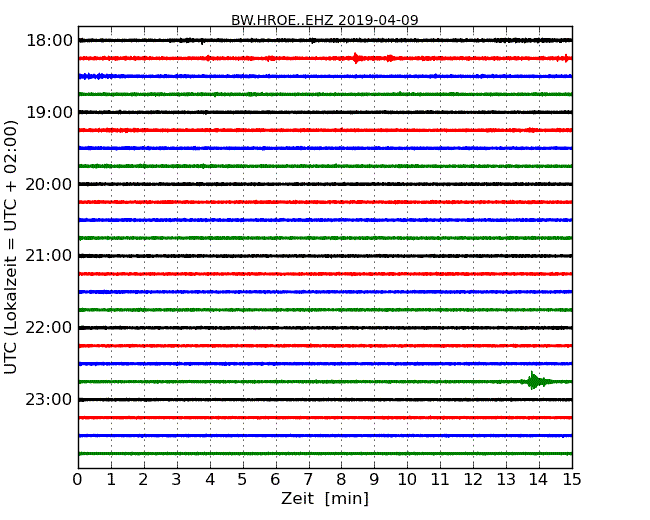
Task: Click x-axis tick label 5
Action: pyautogui.click(x=243, y=480)
